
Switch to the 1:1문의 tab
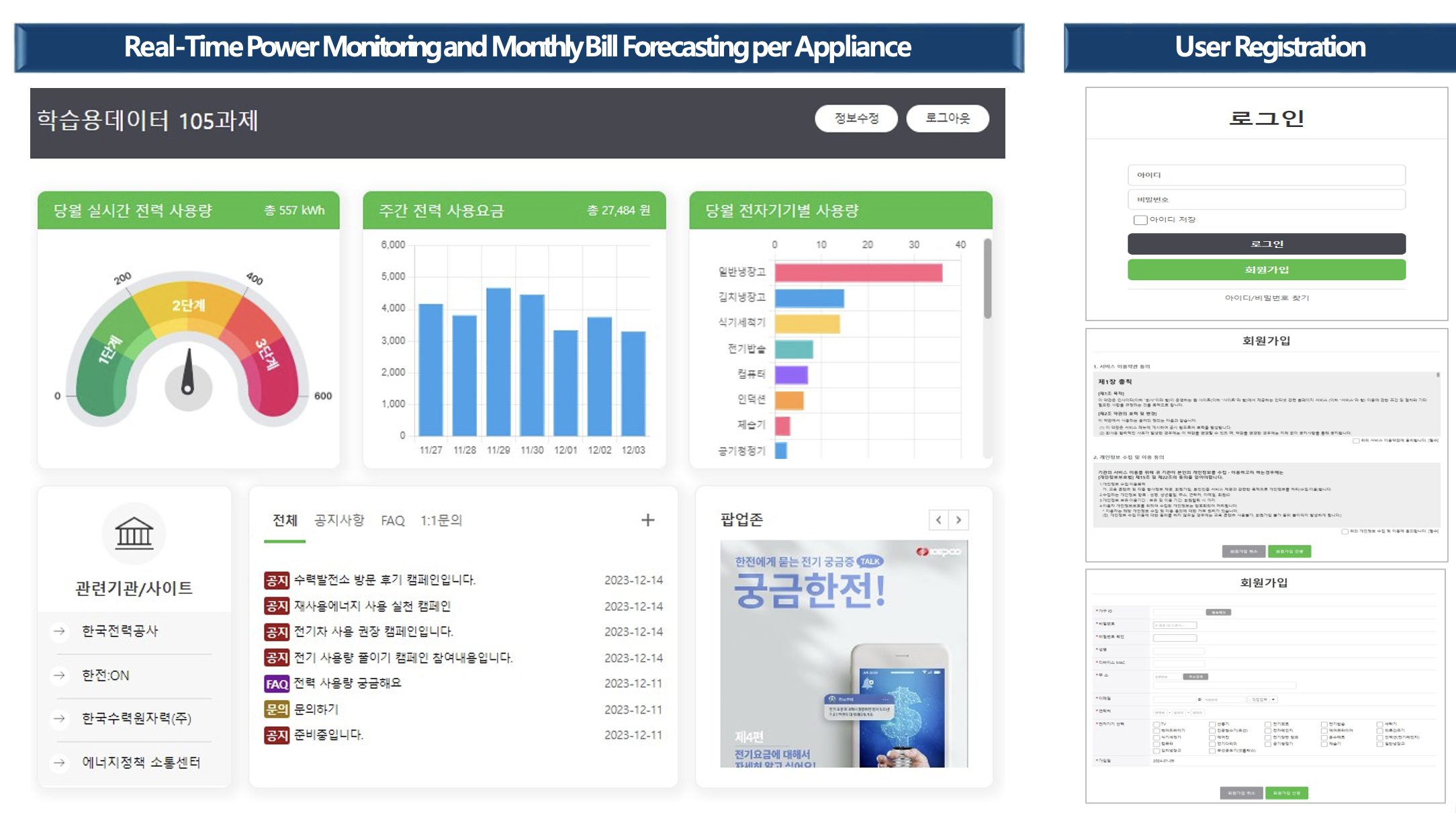441,520
